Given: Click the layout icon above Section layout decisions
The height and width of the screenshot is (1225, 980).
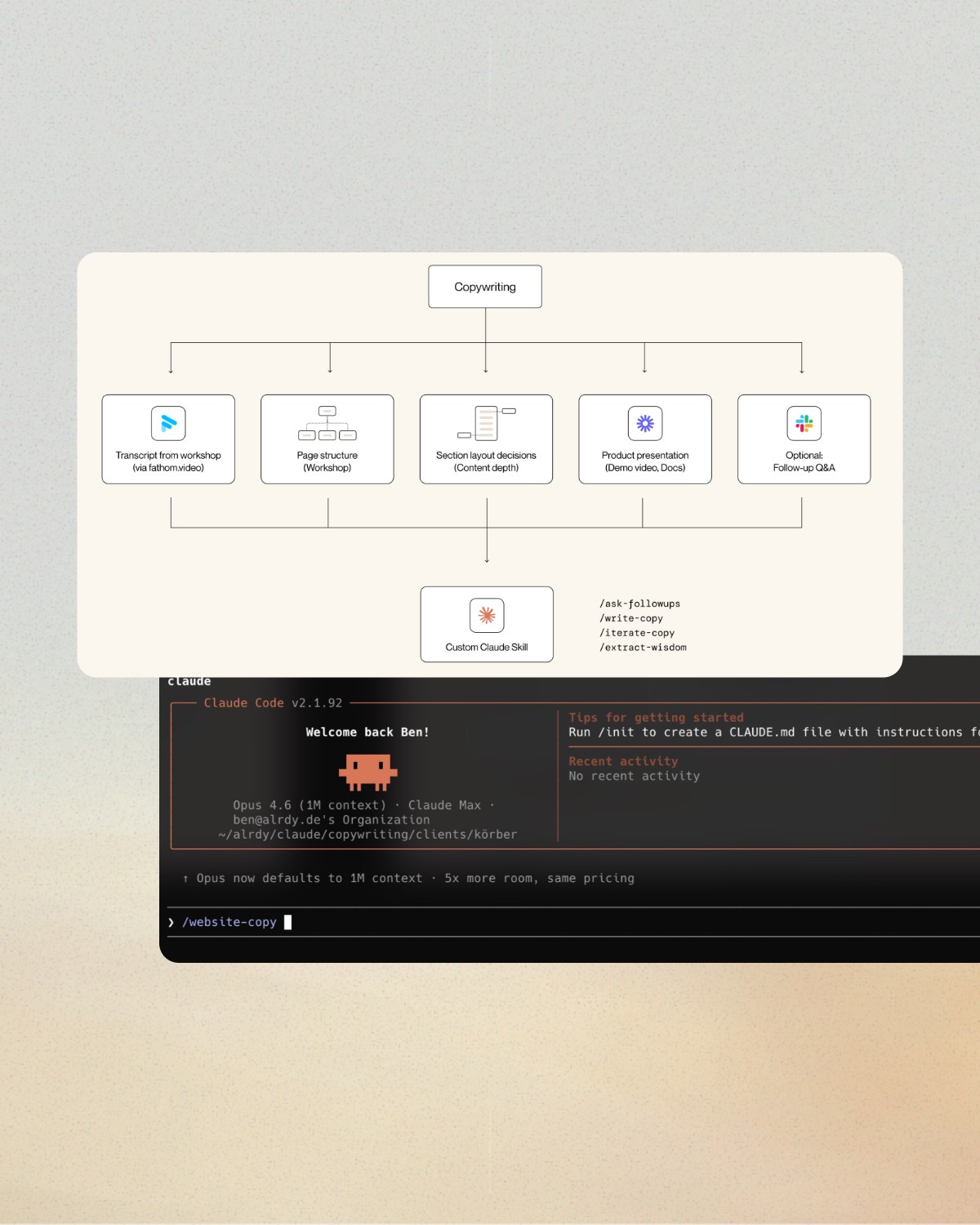Looking at the screenshot, I should [x=486, y=423].
